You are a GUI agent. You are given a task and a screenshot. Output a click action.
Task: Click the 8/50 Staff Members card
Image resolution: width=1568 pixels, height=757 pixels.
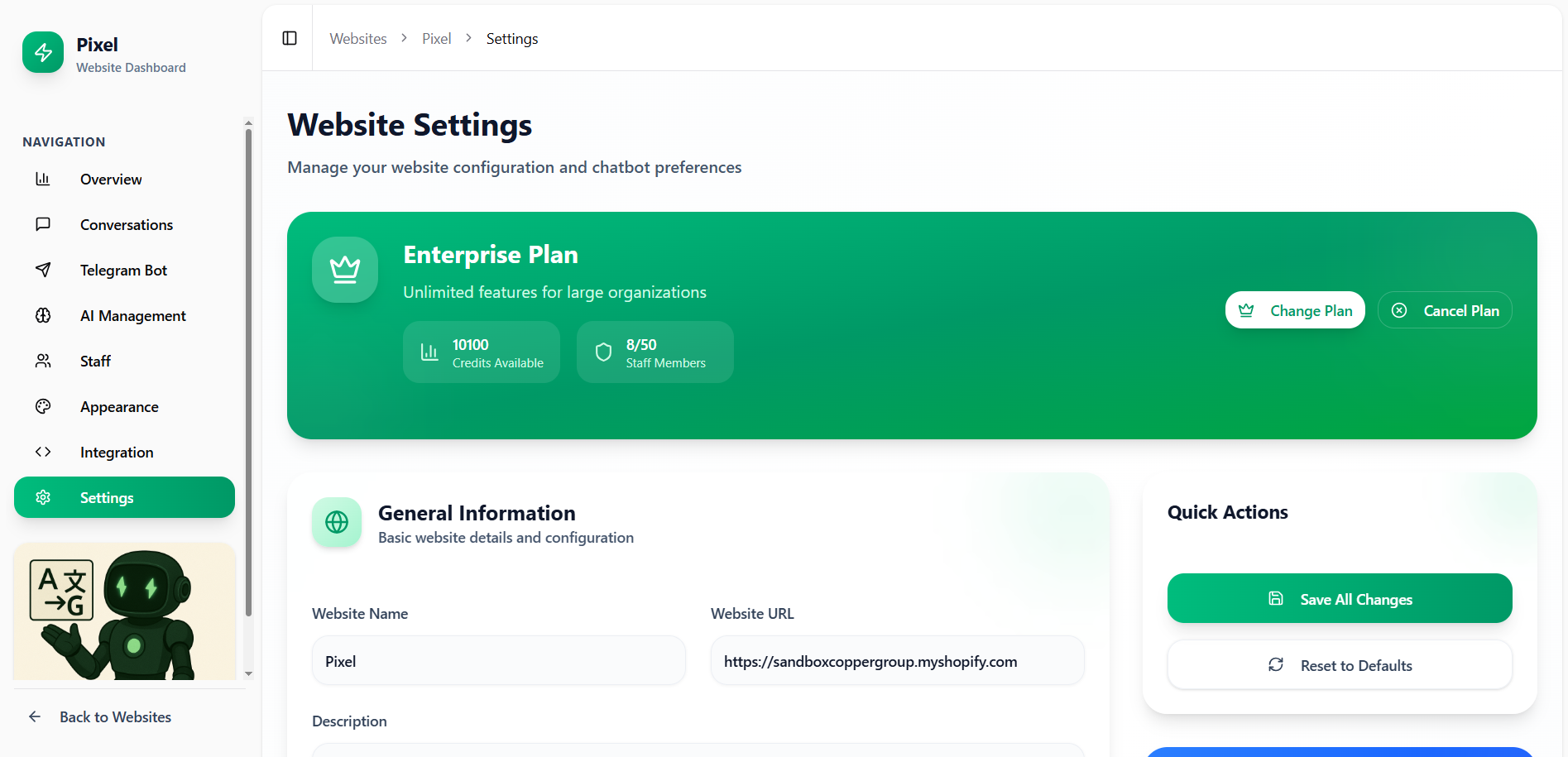(655, 352)
